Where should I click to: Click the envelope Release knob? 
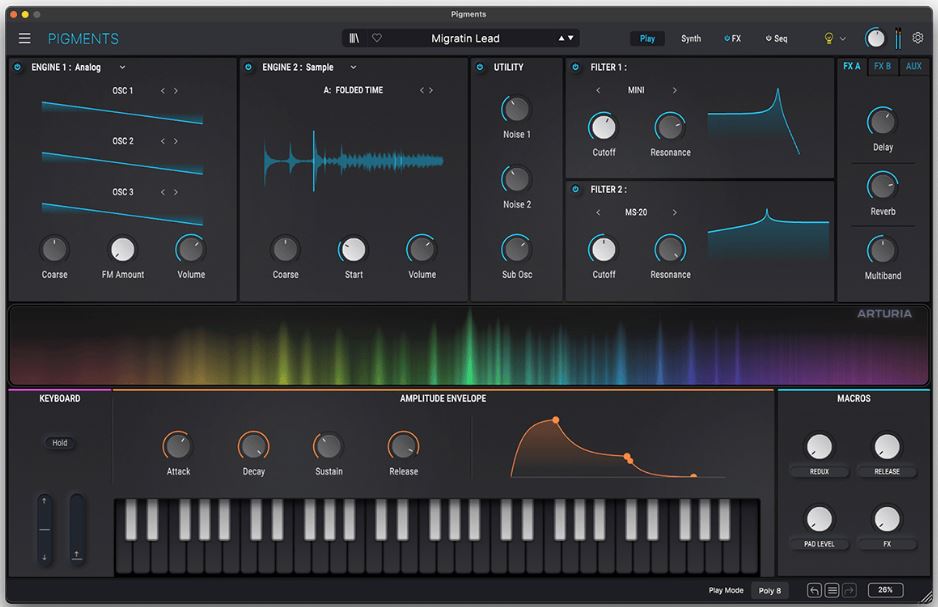point(404,446)
